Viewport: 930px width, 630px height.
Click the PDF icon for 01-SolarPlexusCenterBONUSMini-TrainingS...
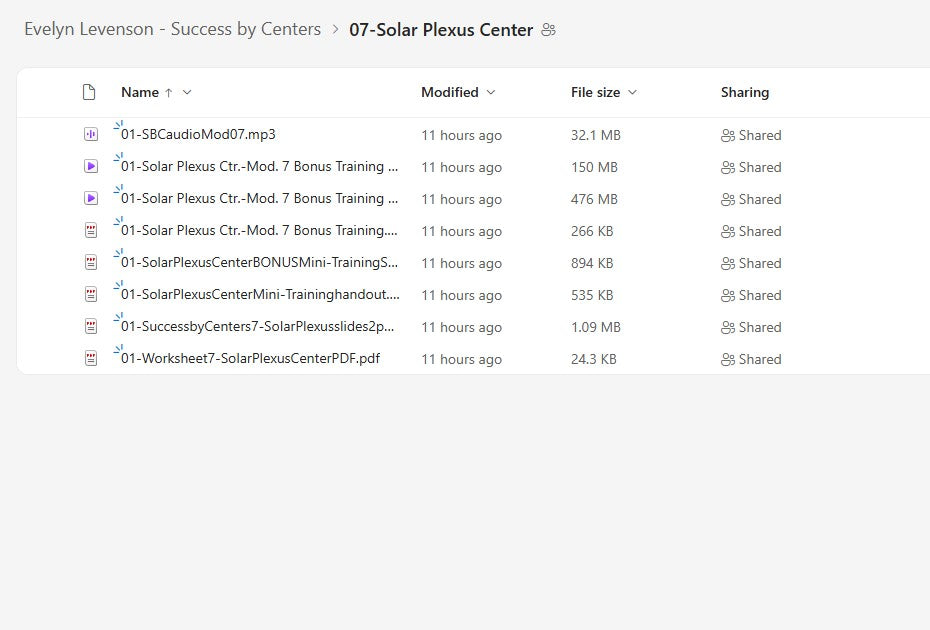pyautogui.click(x=91, y=263)
